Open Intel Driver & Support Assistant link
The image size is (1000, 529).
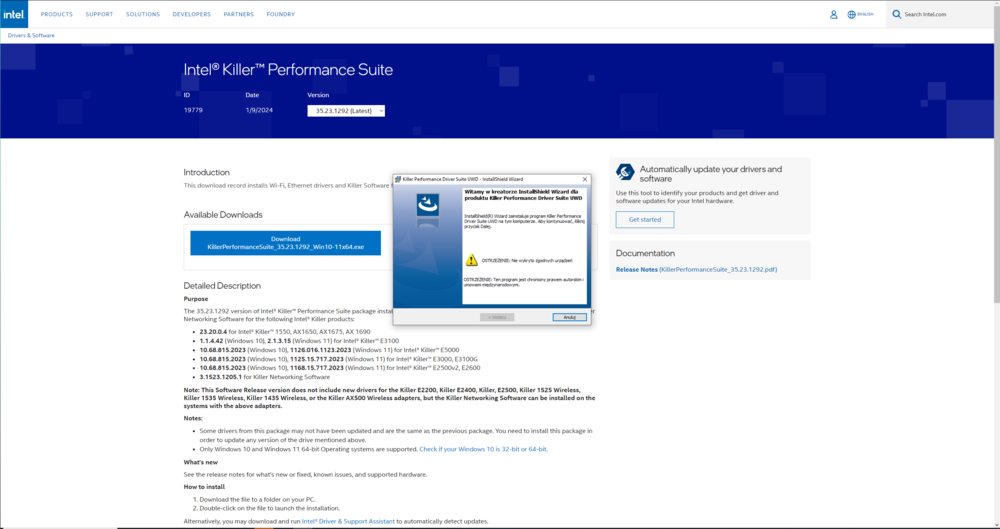[348, 521]
